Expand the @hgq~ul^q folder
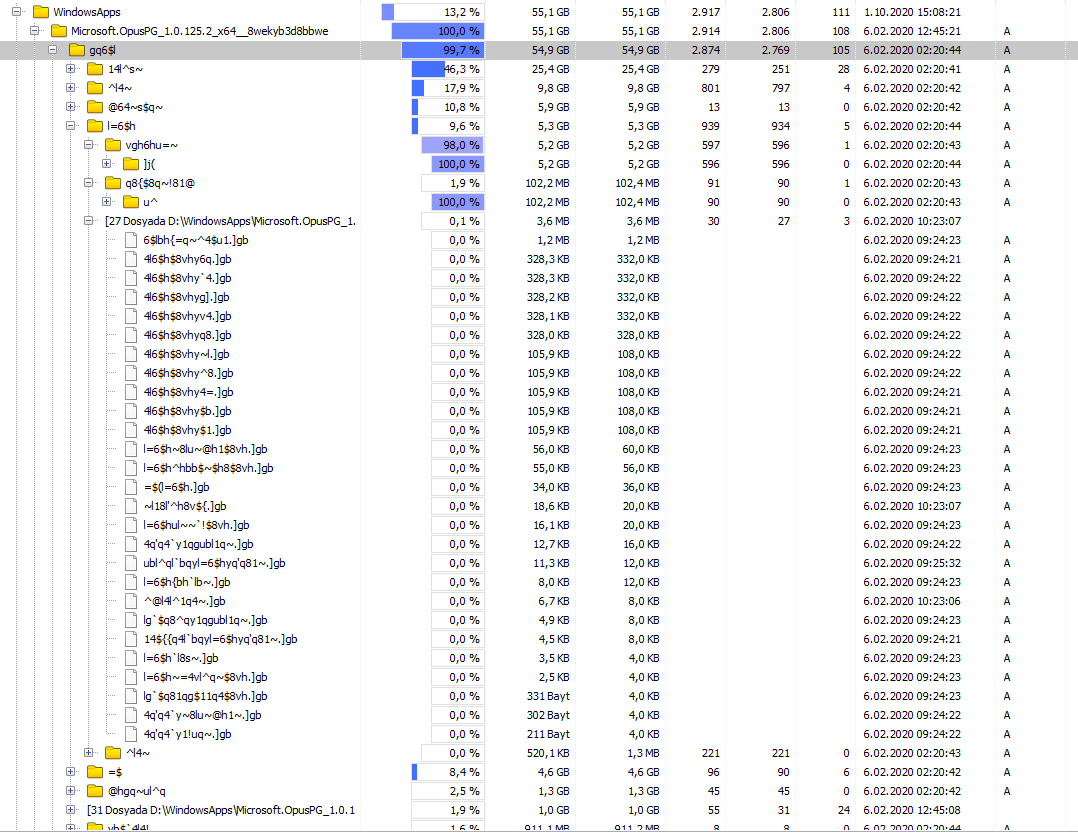Screen dimensions: 1078x832 70,791
